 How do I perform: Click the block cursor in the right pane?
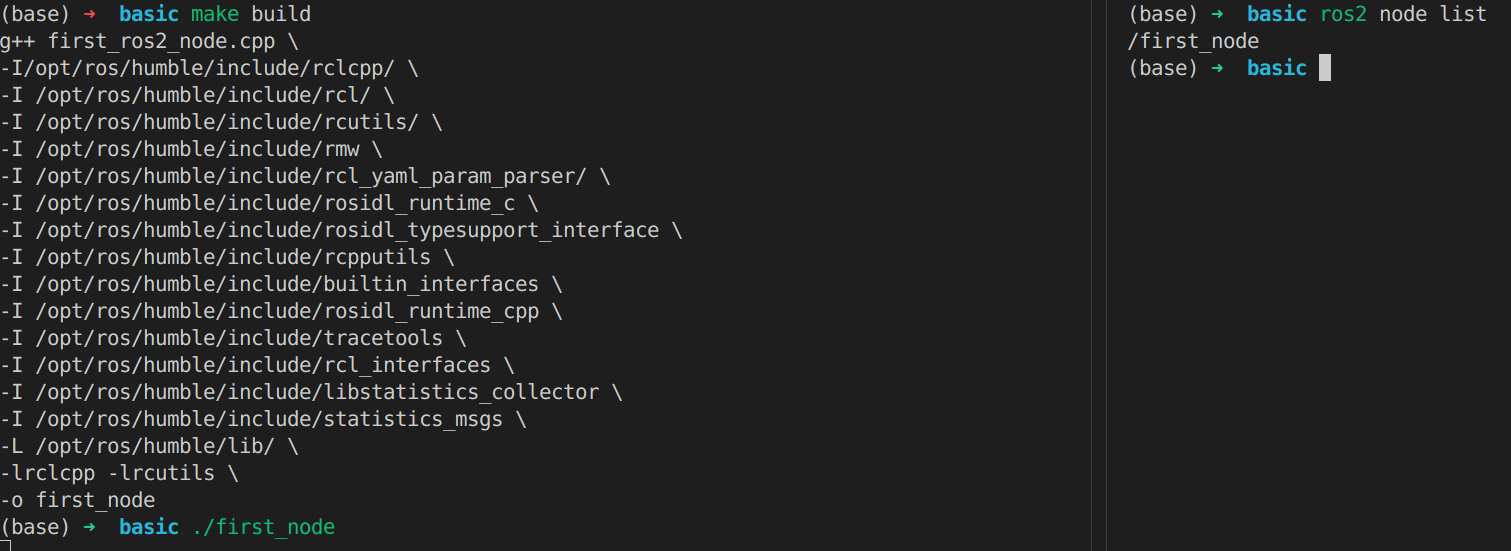click(1324, 68)
